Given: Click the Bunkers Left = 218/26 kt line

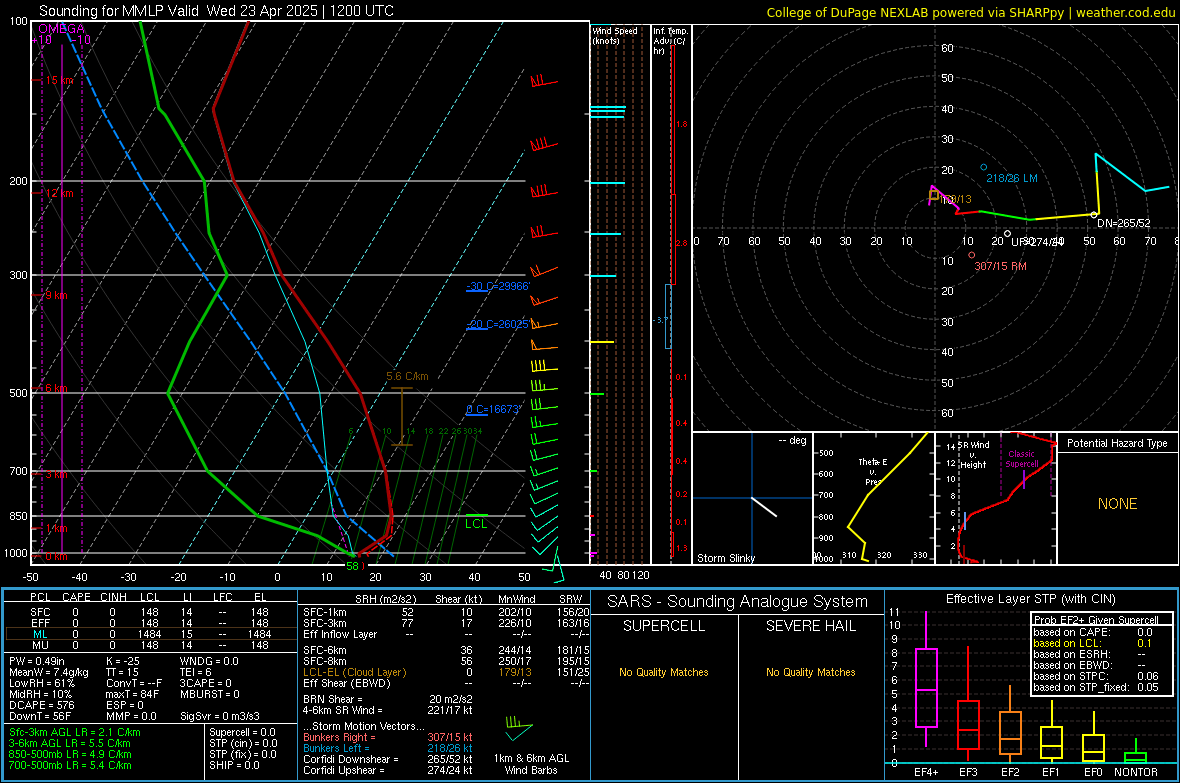Looking at the screenshot, I should [x=388, y=748].
